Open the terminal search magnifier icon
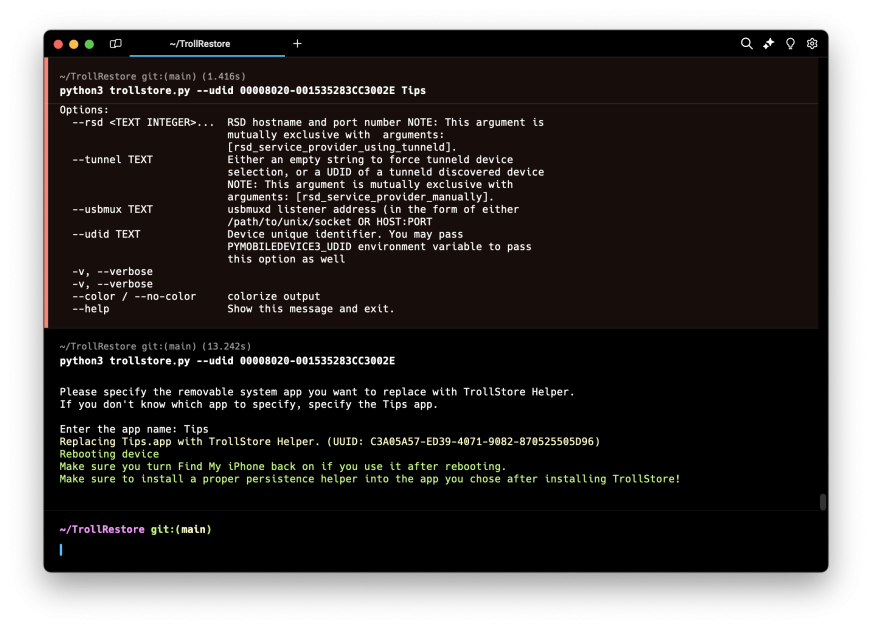 [x=746, y=43]
